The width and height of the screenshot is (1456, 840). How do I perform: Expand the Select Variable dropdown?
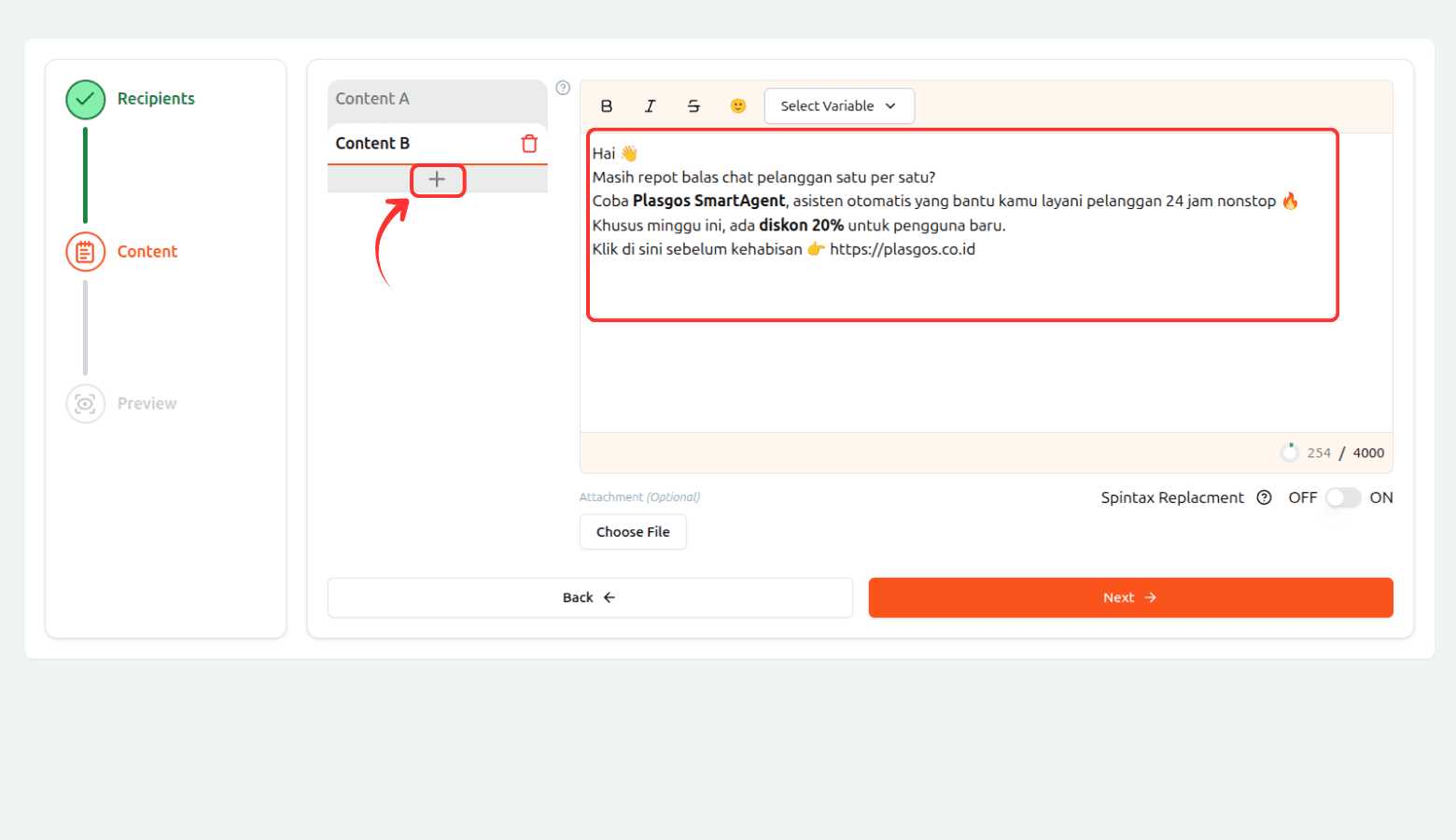click(838, 106)
